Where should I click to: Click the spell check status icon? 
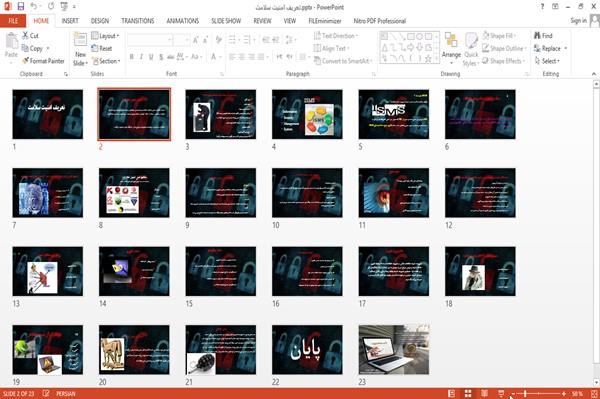pyautogui.click(x=46, y=393)
